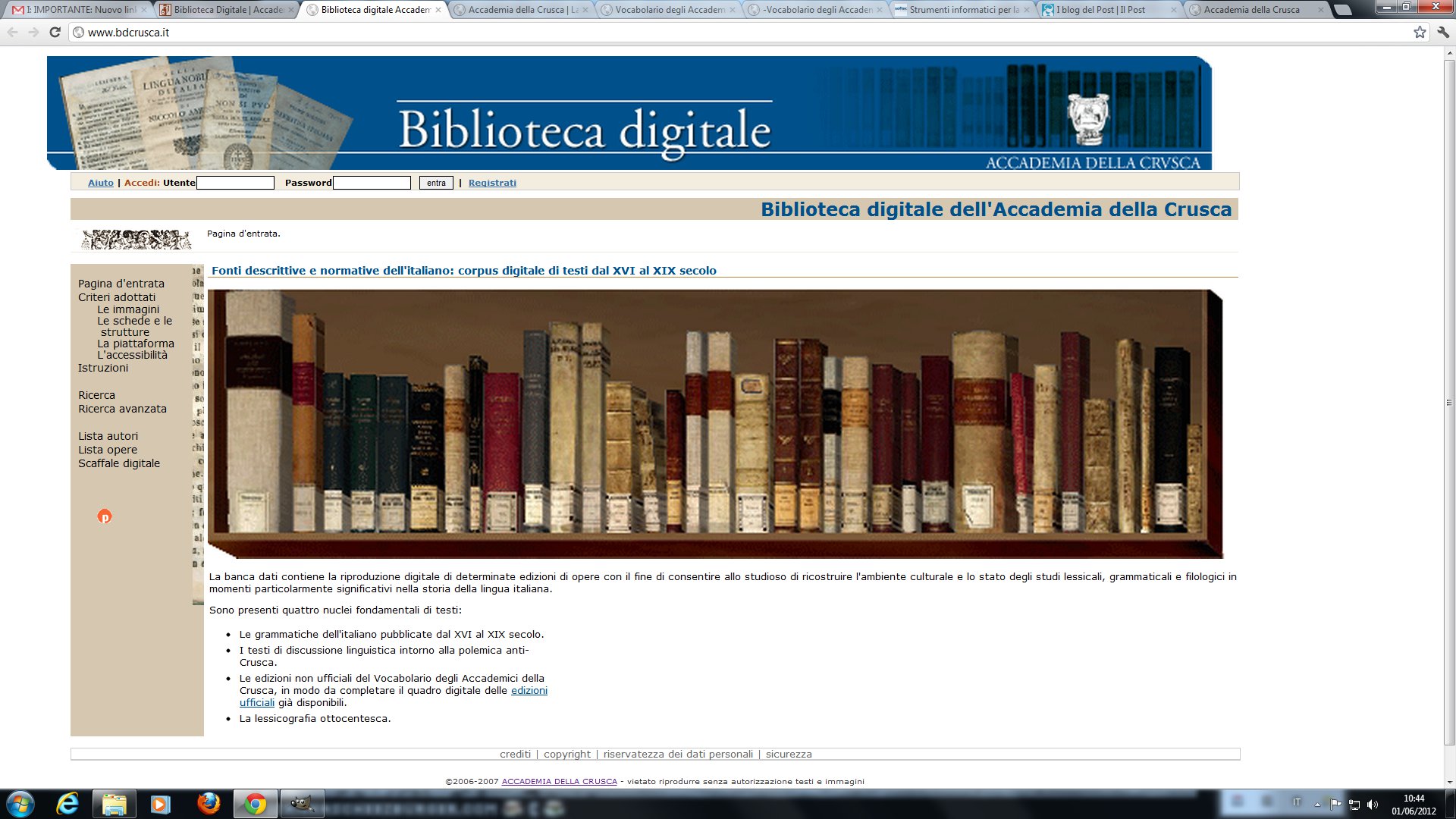The width and height of the screenshot is (1456, 819).
Task: Click the Biblioteca digitale banner image
Action: tap(629, 113)
